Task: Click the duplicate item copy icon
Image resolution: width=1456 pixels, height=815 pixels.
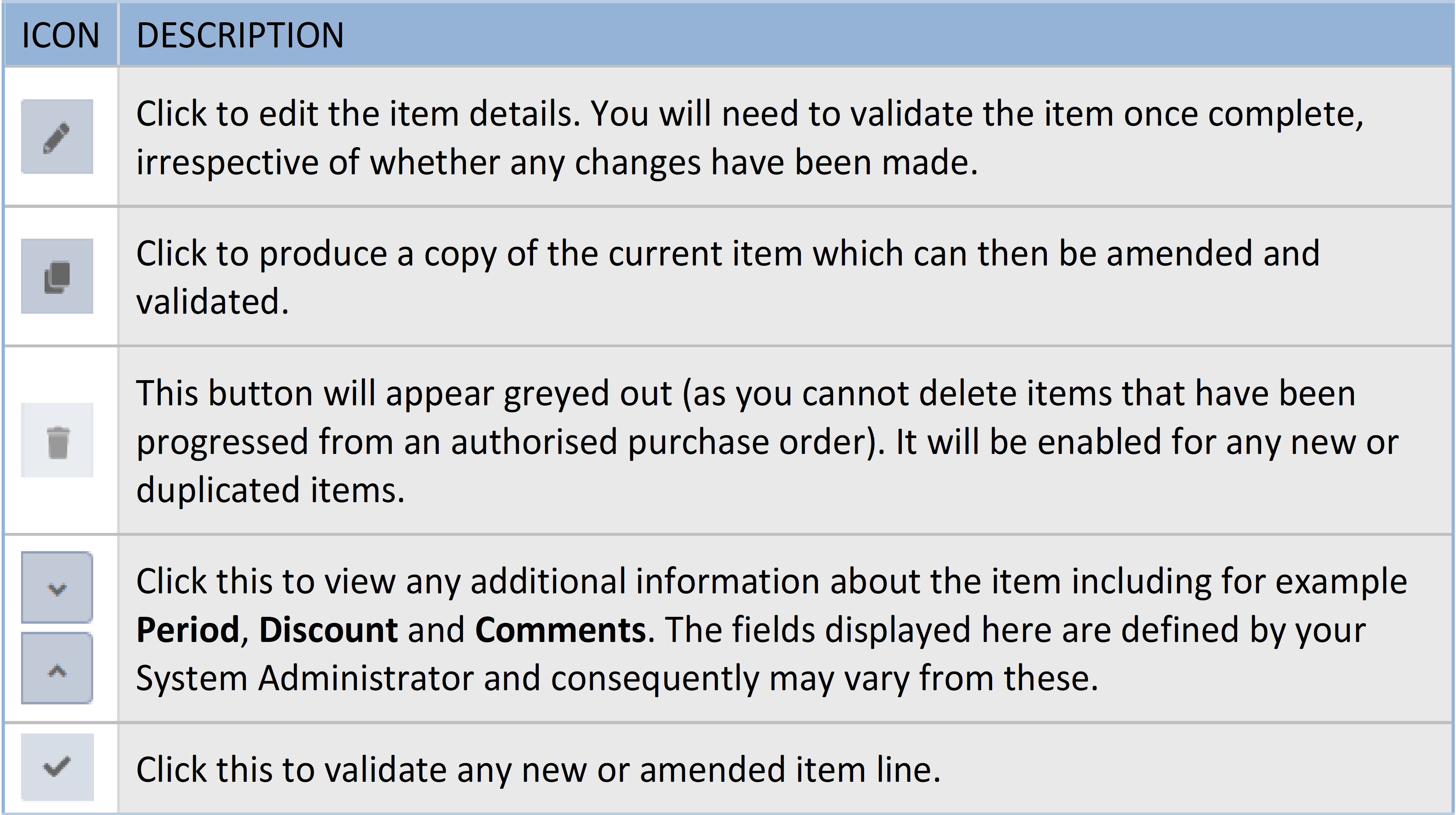Action: pos(57,276)
